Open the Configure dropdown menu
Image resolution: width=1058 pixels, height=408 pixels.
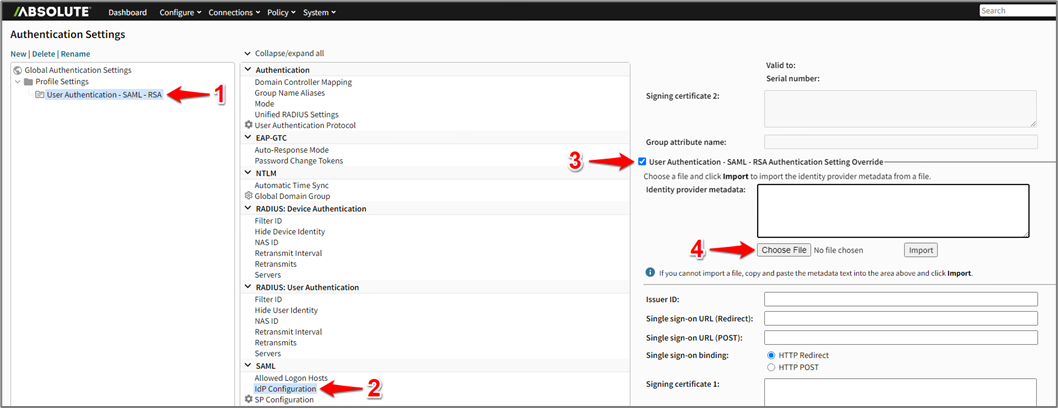(x=180, y=12)
